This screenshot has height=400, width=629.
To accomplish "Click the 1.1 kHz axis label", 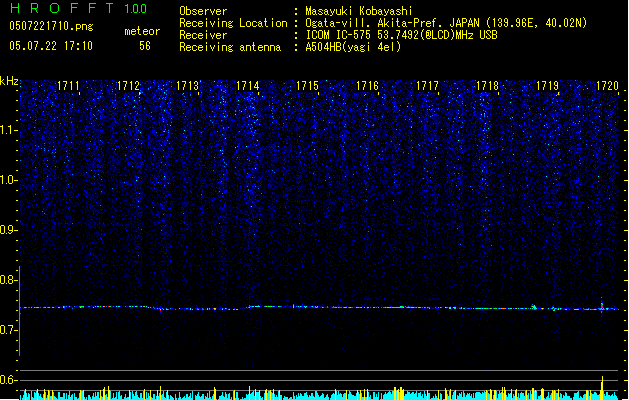I will coord(8,130).
